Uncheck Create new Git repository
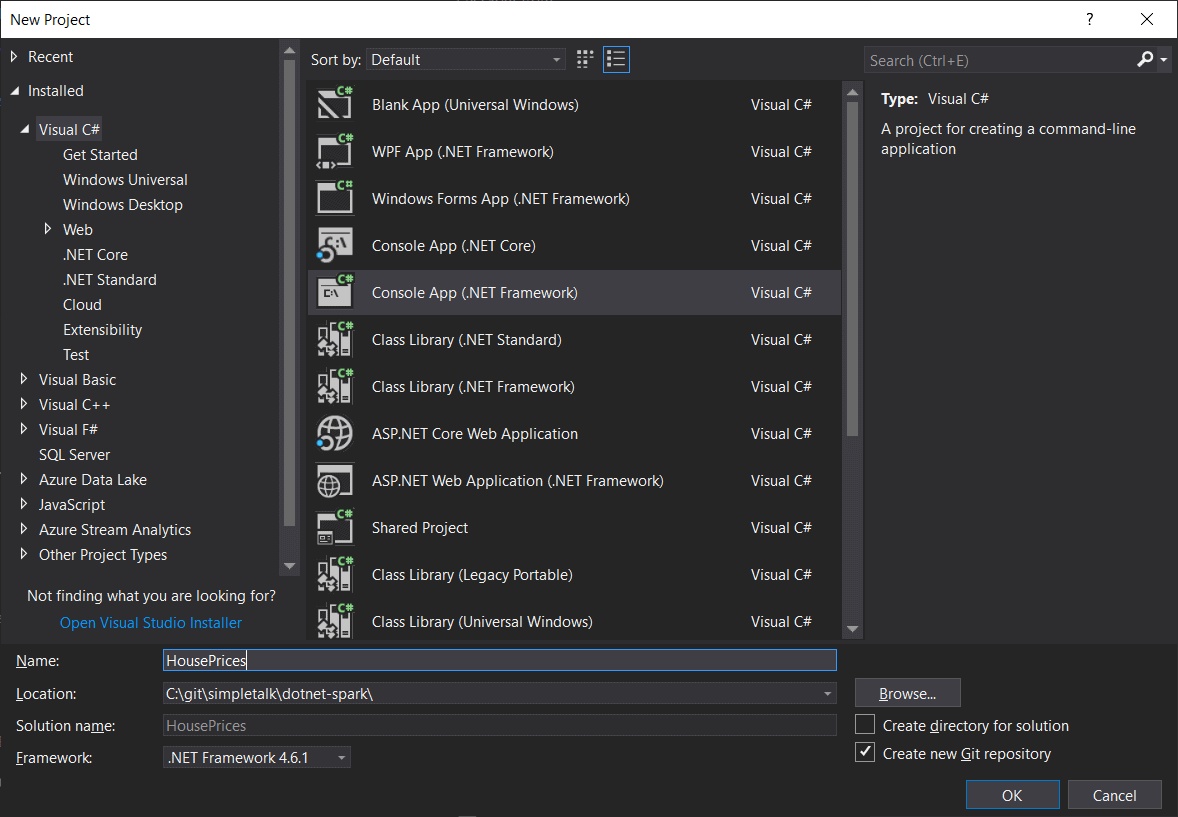 (x=865, y=752)
